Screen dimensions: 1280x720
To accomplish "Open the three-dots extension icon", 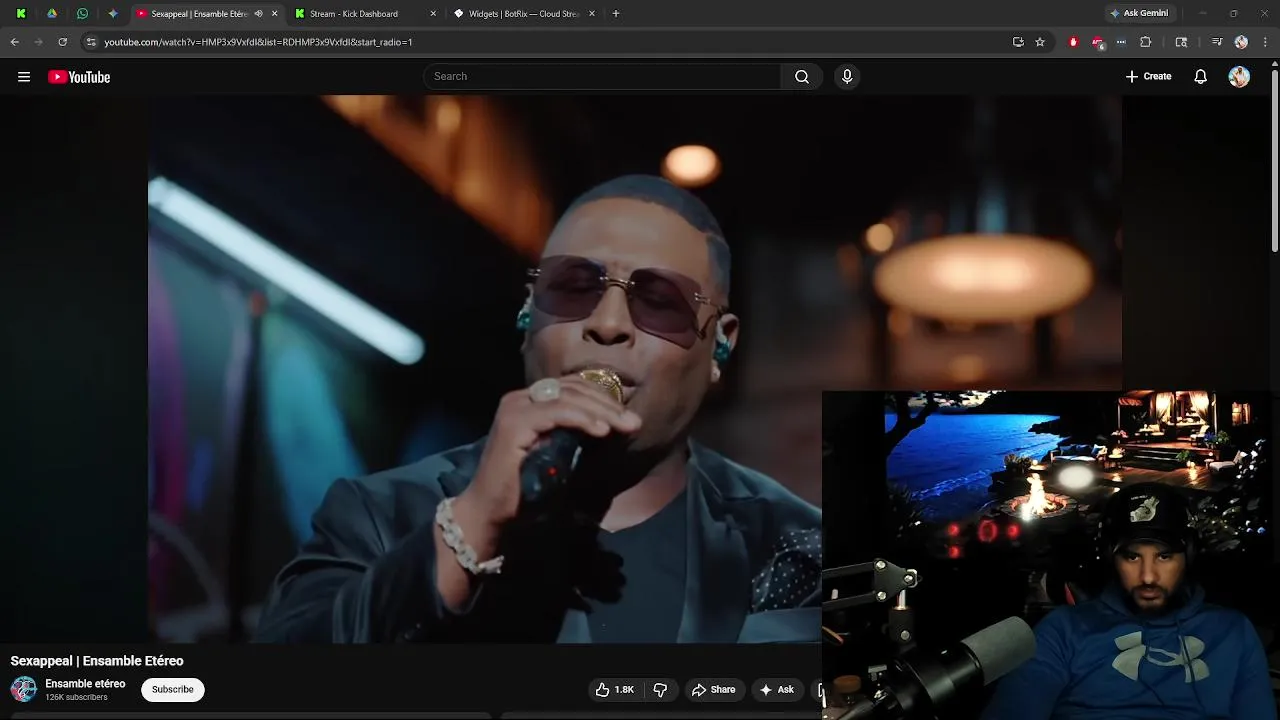I will (x=1121, y=42).
